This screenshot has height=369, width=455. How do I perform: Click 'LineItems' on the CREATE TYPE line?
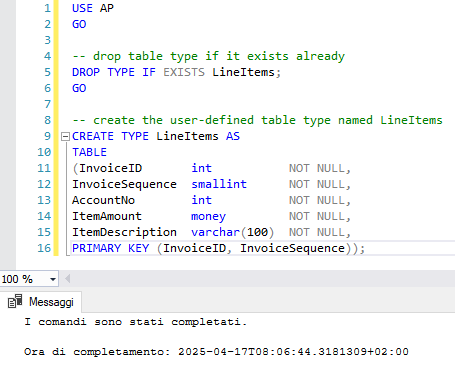187,136
